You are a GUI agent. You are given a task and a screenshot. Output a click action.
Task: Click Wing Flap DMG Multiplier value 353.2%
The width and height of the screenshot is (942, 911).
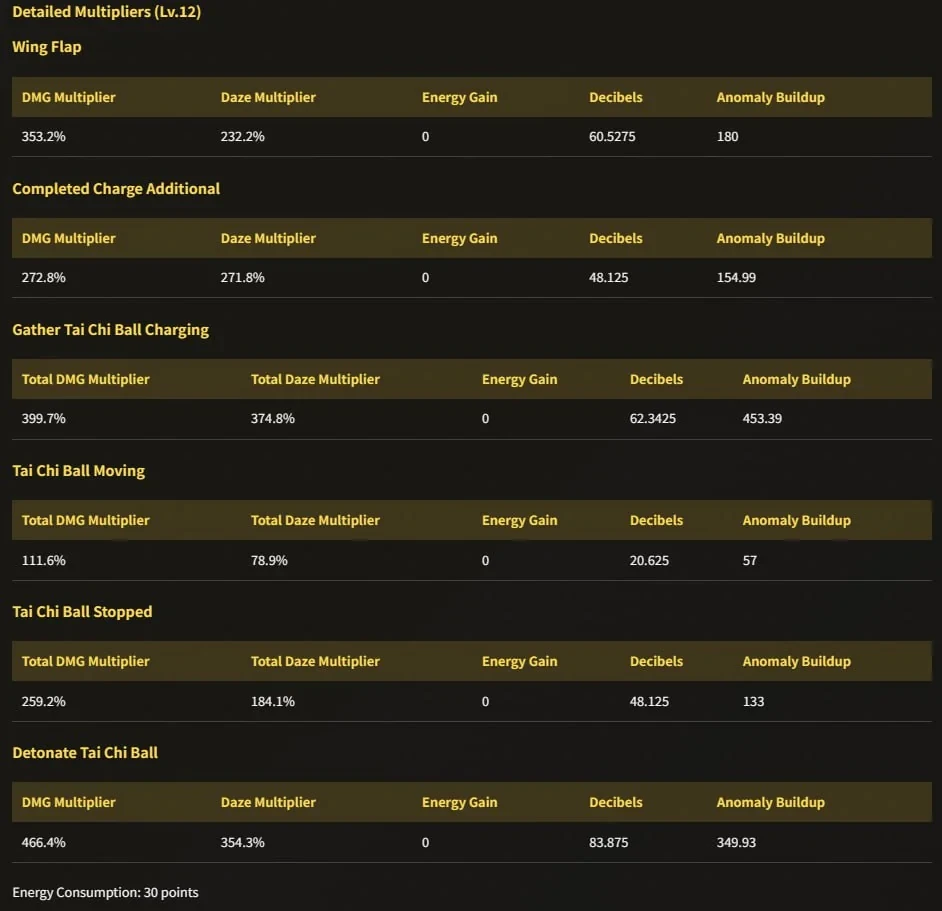43,136
